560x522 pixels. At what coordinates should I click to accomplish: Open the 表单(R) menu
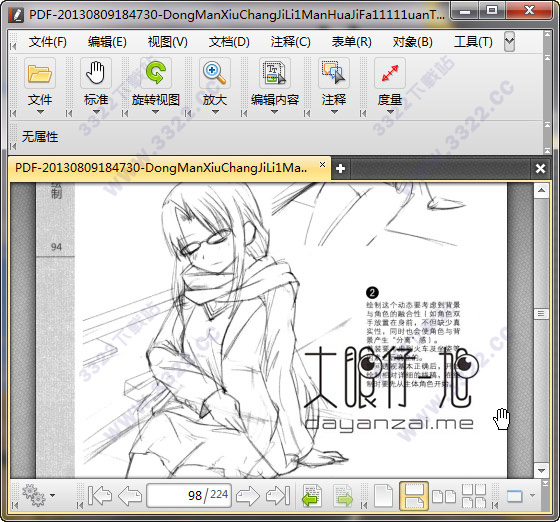pos(351,42)
